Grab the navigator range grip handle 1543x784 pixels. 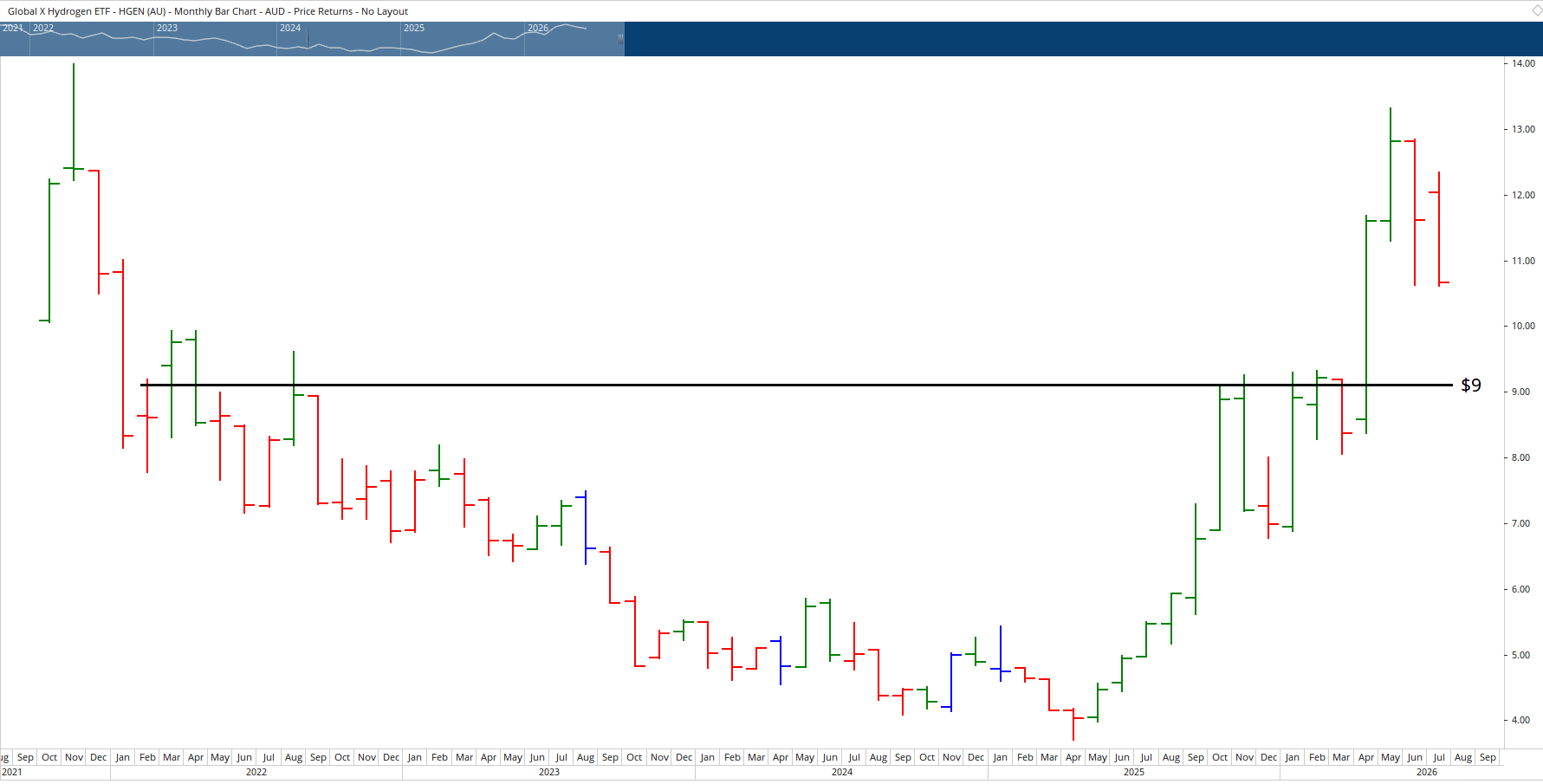click(x=620, y=39)
